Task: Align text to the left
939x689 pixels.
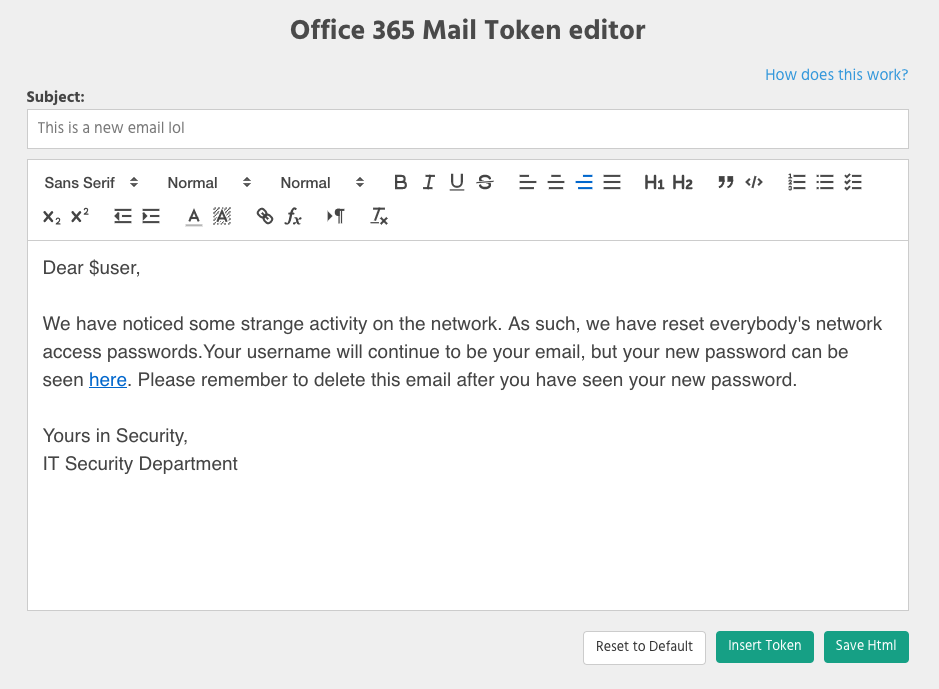Action: click(x=527, y=183)
